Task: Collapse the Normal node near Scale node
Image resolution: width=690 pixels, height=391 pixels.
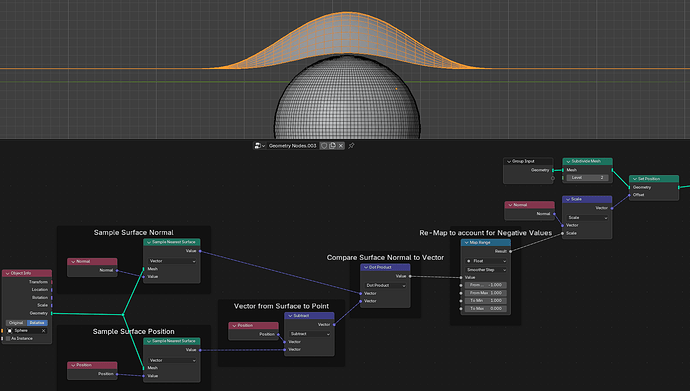Action: (510, 205)
